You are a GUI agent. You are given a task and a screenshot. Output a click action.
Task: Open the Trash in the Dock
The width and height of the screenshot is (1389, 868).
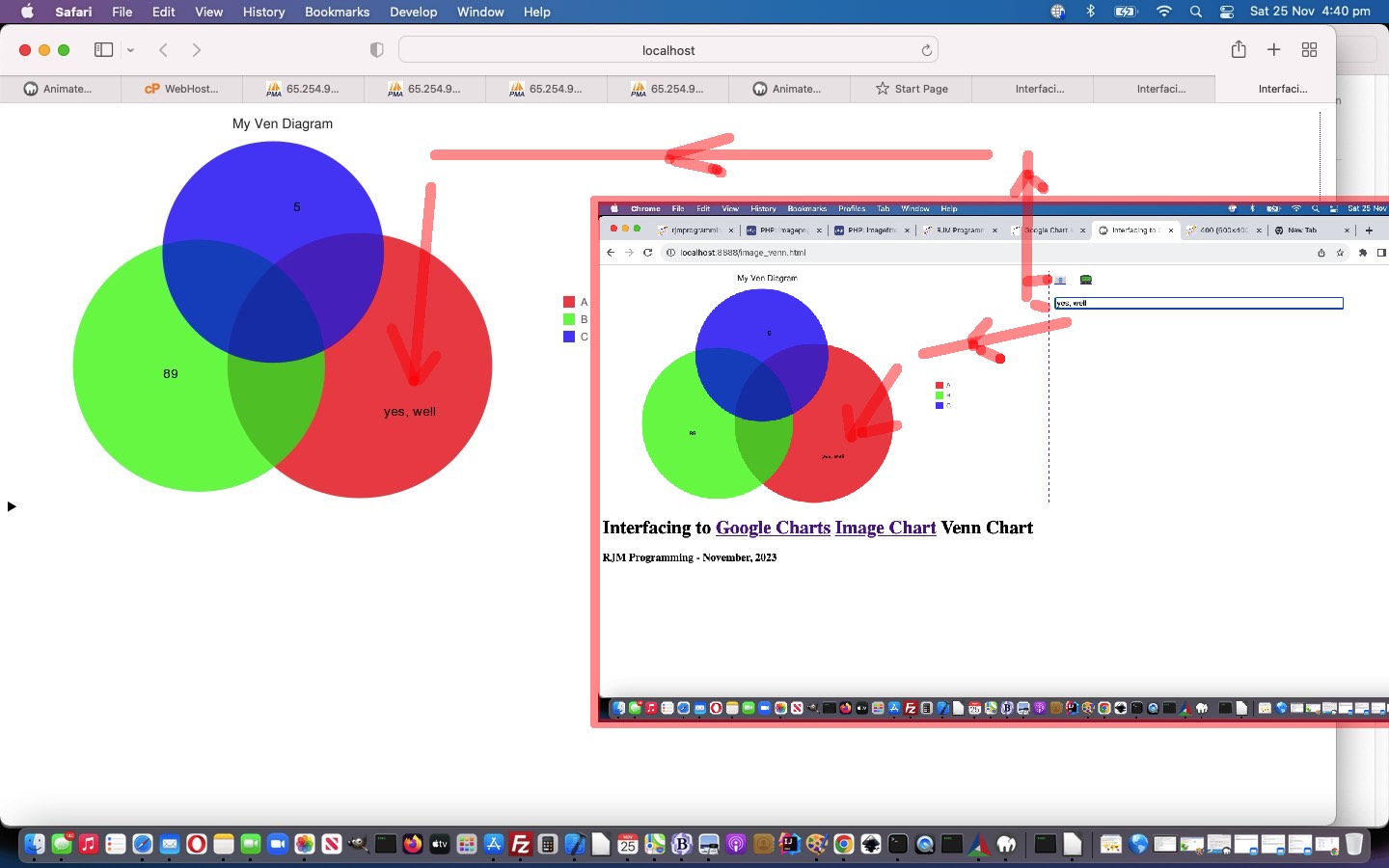pyautogui.click(x=1354, y=845)
